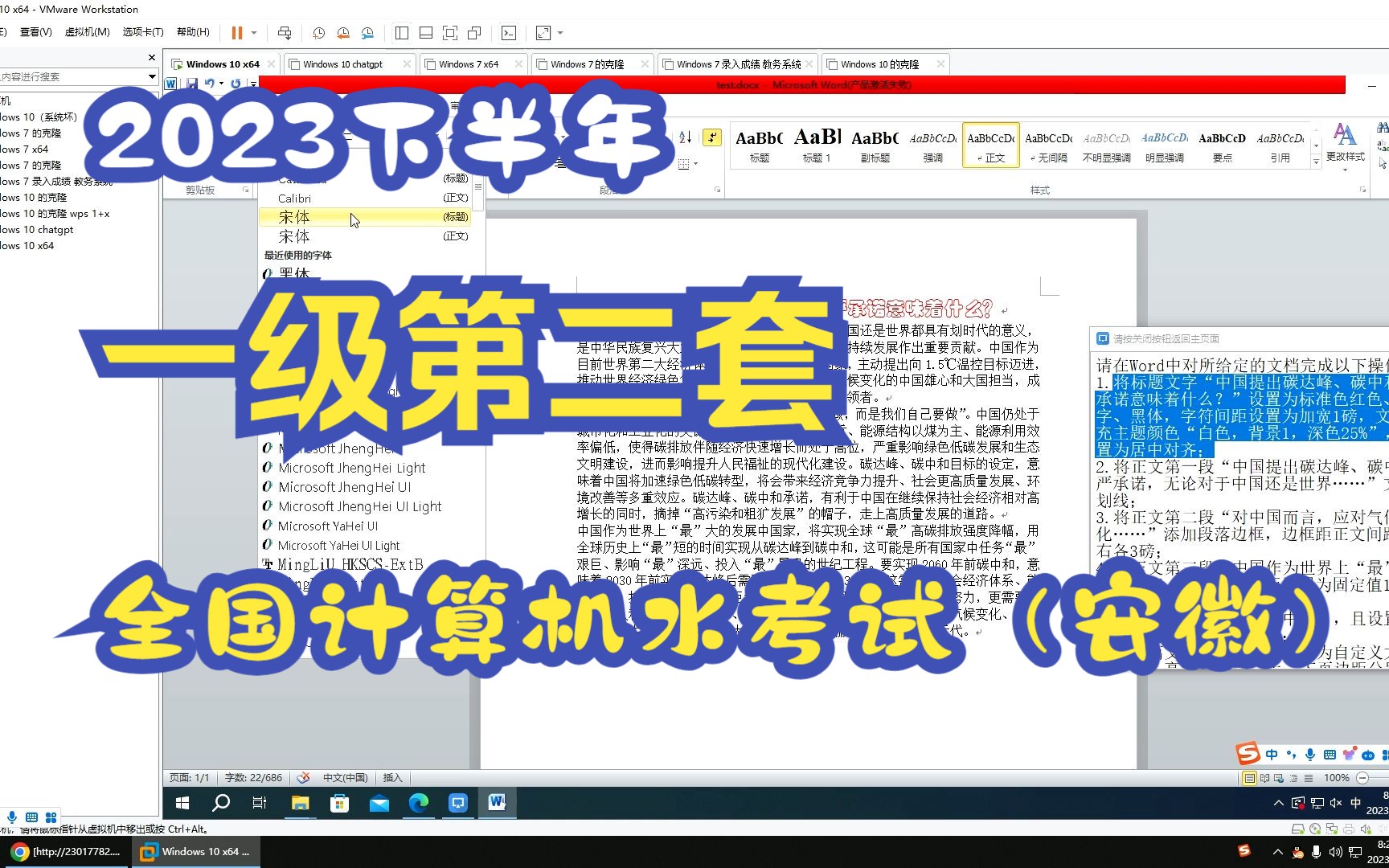
Task: Switch to draft view in status bar
Action: 1308,778
